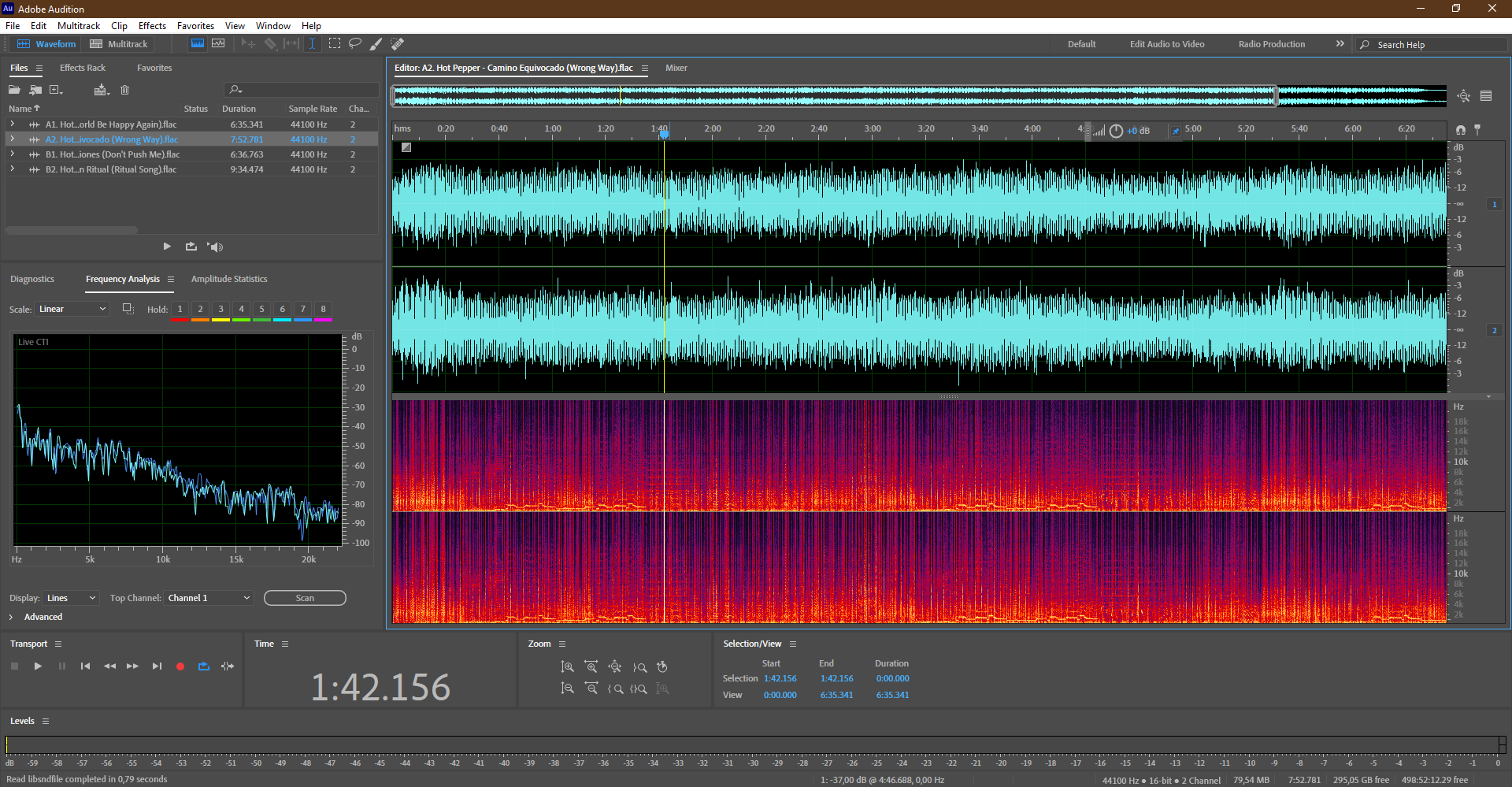Screen dimensions: 1512x787
Task: Click Zoom Out Full icon
Action: click(x=615, y=667)
